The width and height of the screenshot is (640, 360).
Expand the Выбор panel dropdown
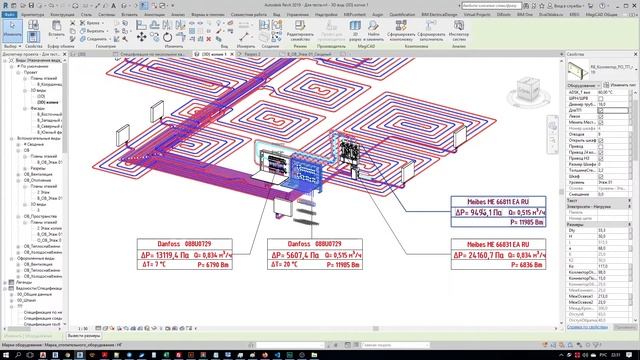pyautogui.click(x=13, y=47)
